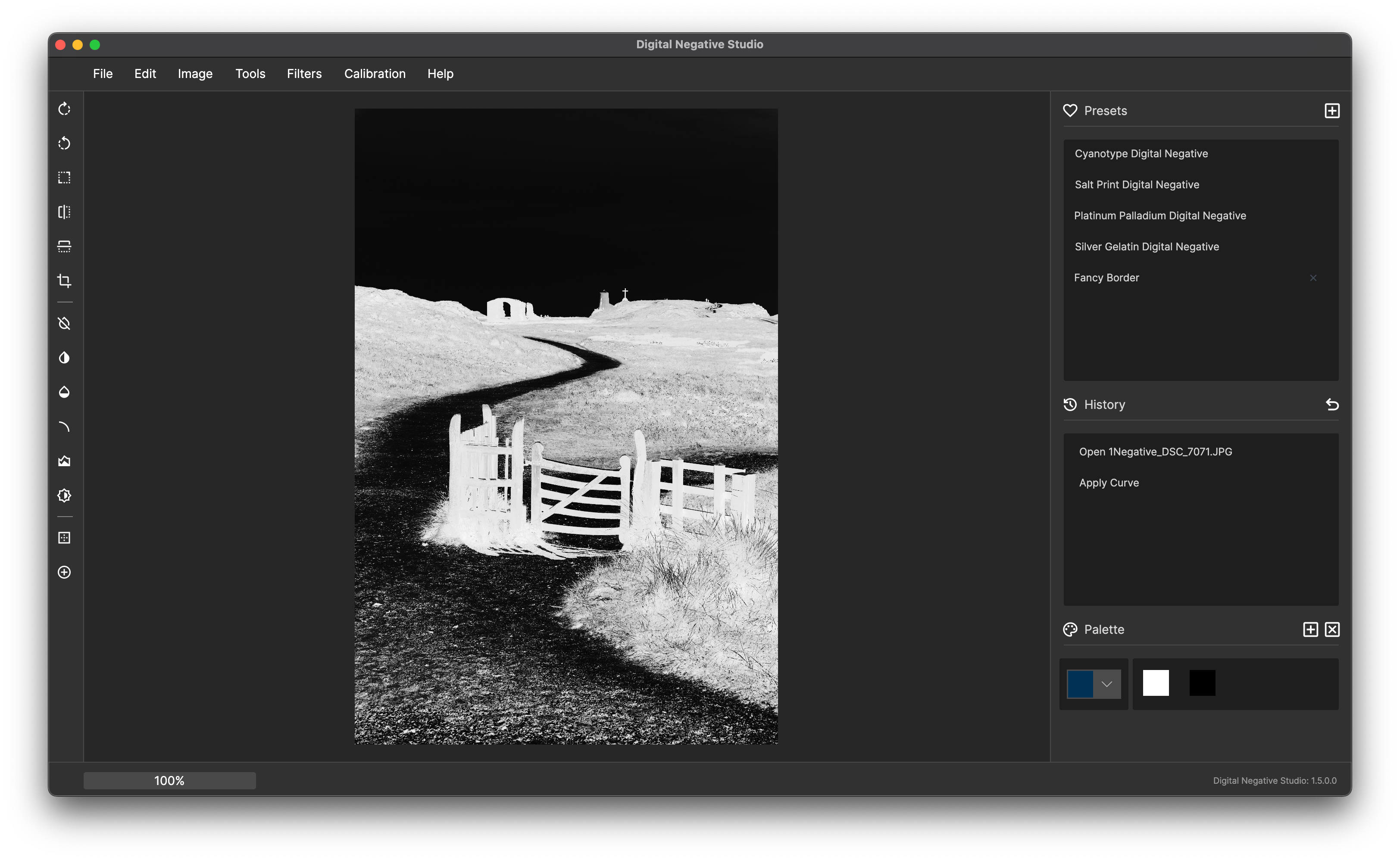Remove the Fancy Border preset
1400x860 pixels.
(1313, 278)
